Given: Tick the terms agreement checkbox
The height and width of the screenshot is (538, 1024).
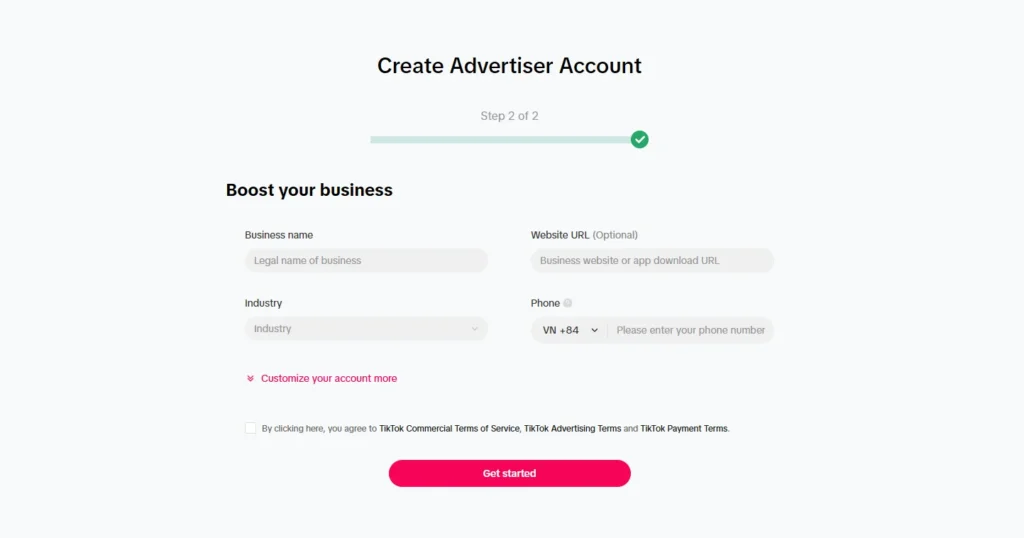Looking at the screenshot, I should coord(250,428).
